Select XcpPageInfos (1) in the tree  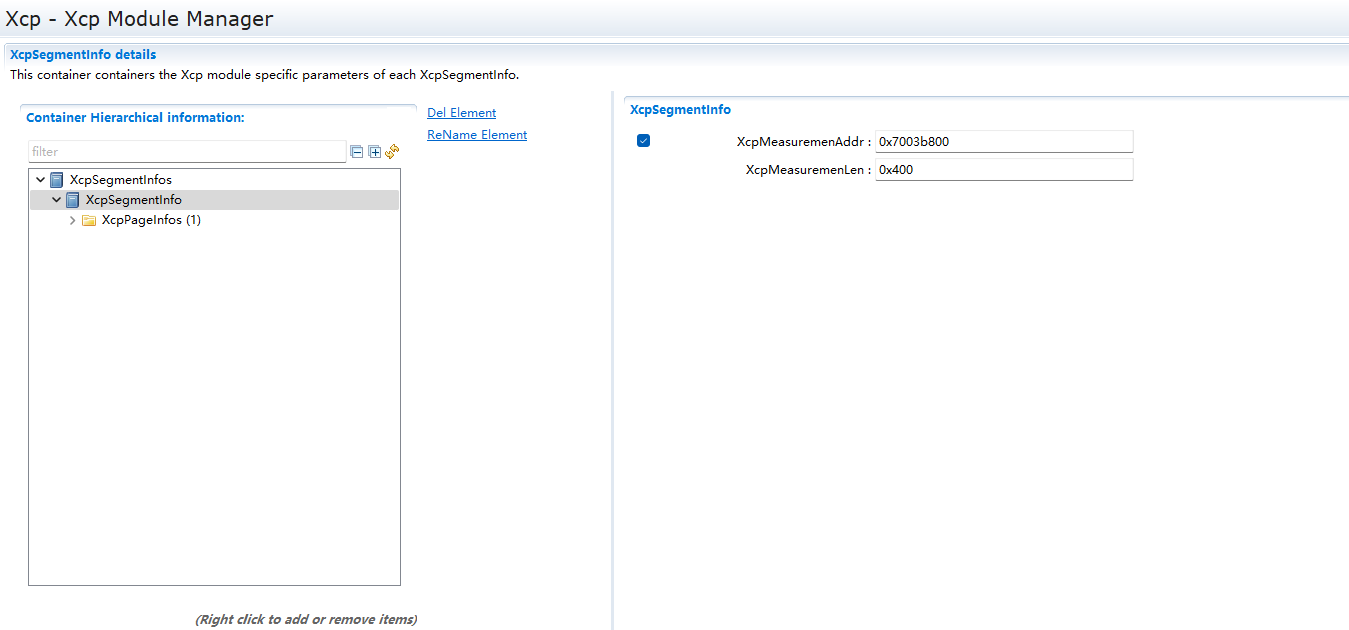pos(151,220)
